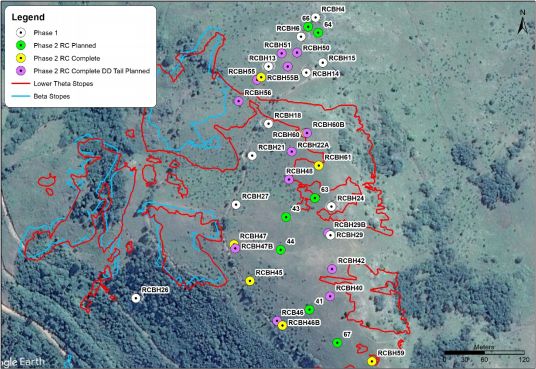536x369 pixels.
Task: Click the Legend heading text
Action: coord(28,17)
